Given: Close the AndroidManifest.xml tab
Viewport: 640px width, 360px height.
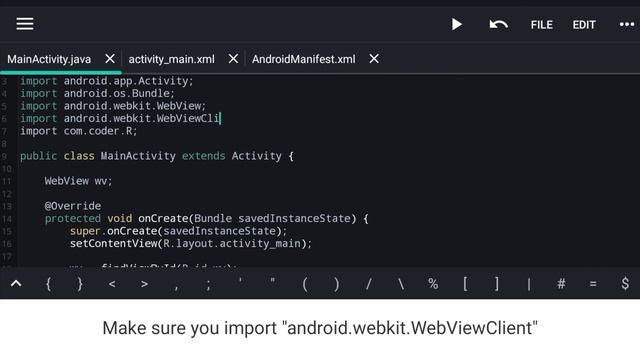Looking at the screenshot, I should coord(374,59).
